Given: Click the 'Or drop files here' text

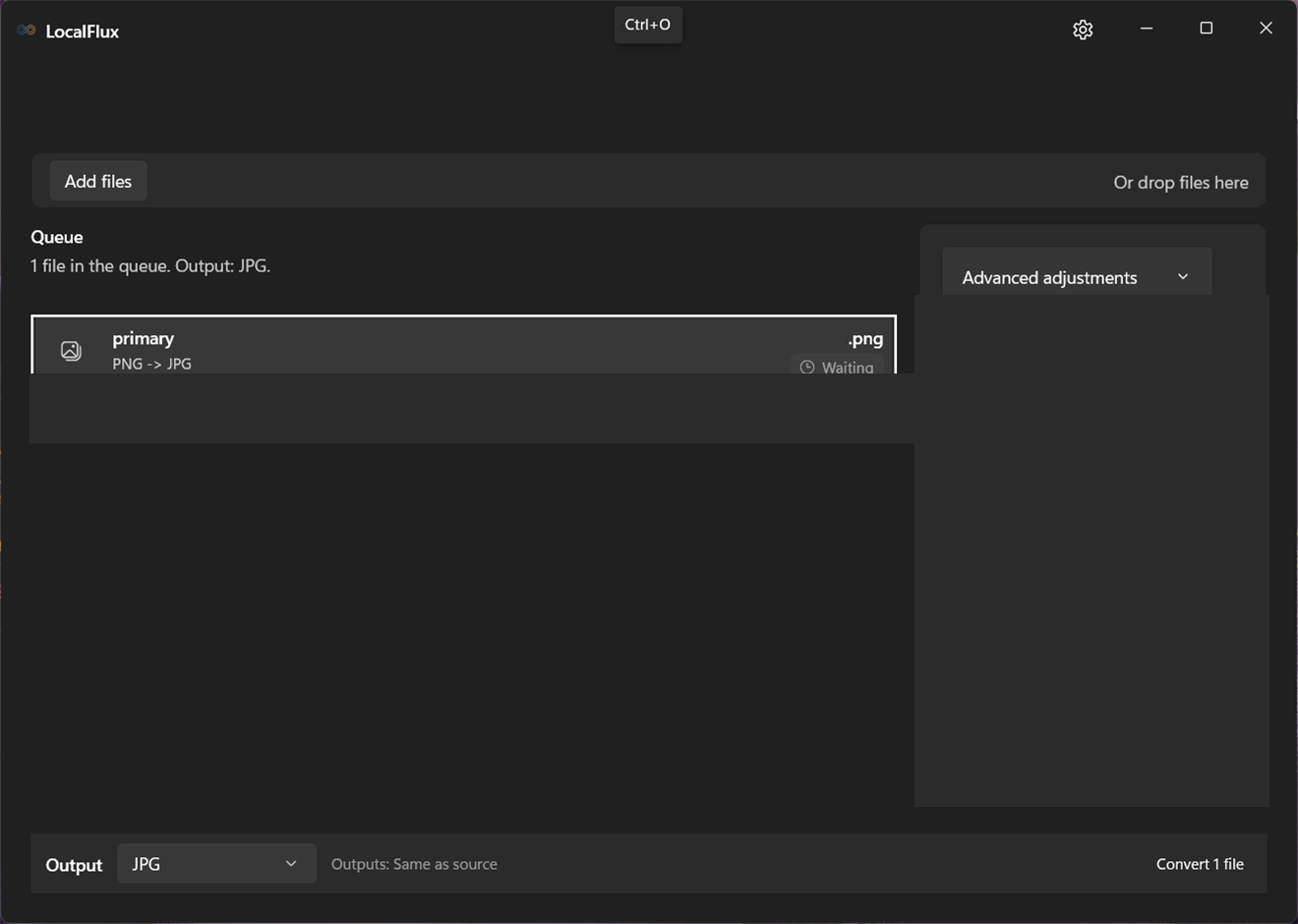Looking at the screenshot, I should [1180, 183].
